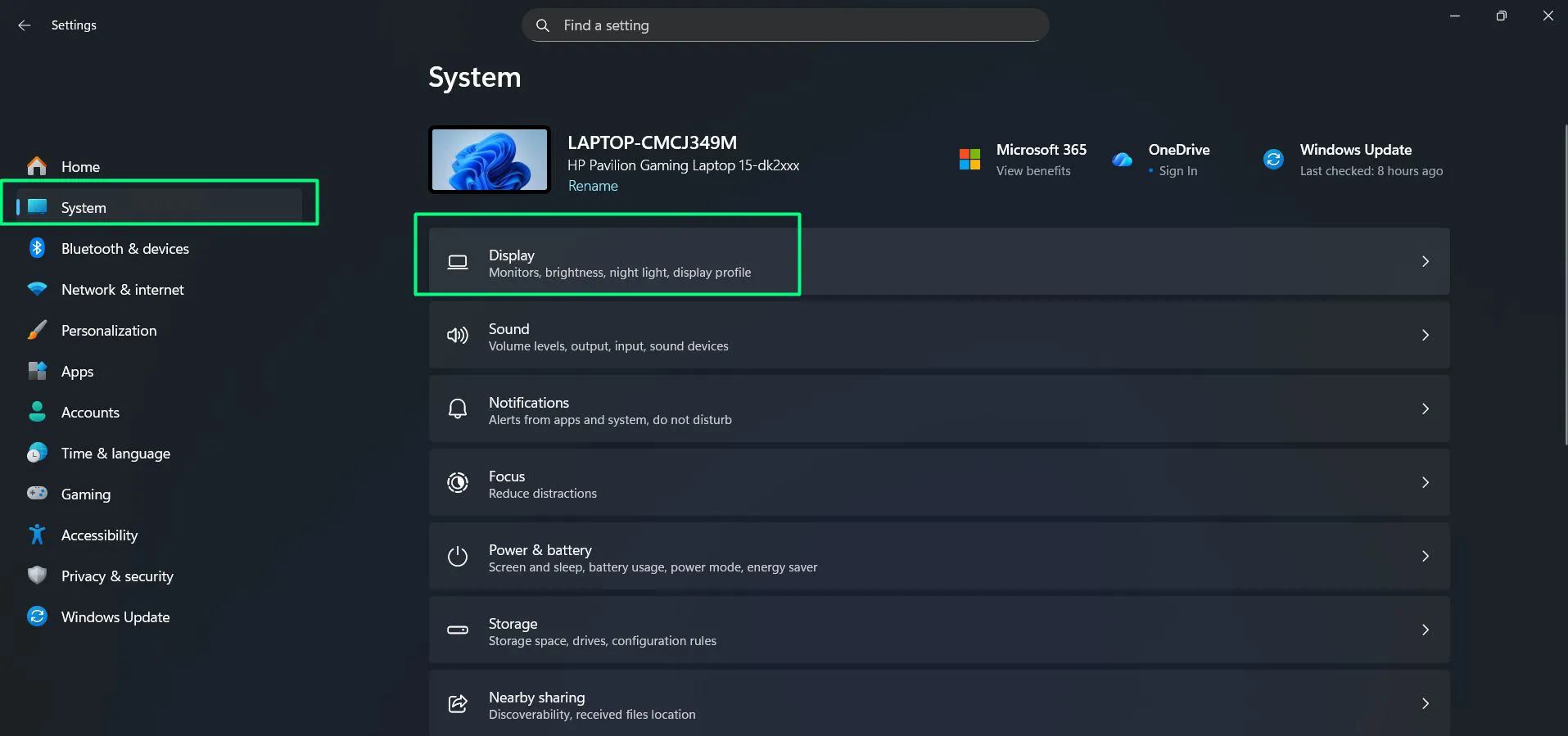Expand Display settings chevron
Image resolution: width=1568 pixels, height=736 pixels.
pyautogui.click(x=1426, y=262)
